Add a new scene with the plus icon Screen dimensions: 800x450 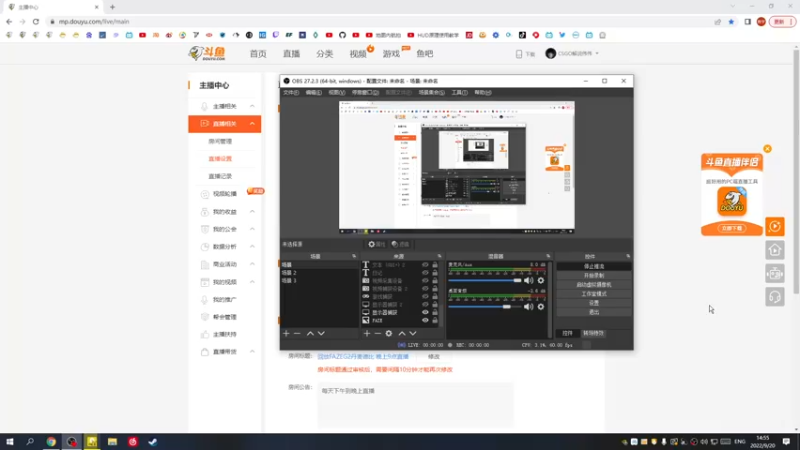pos(286,333)
